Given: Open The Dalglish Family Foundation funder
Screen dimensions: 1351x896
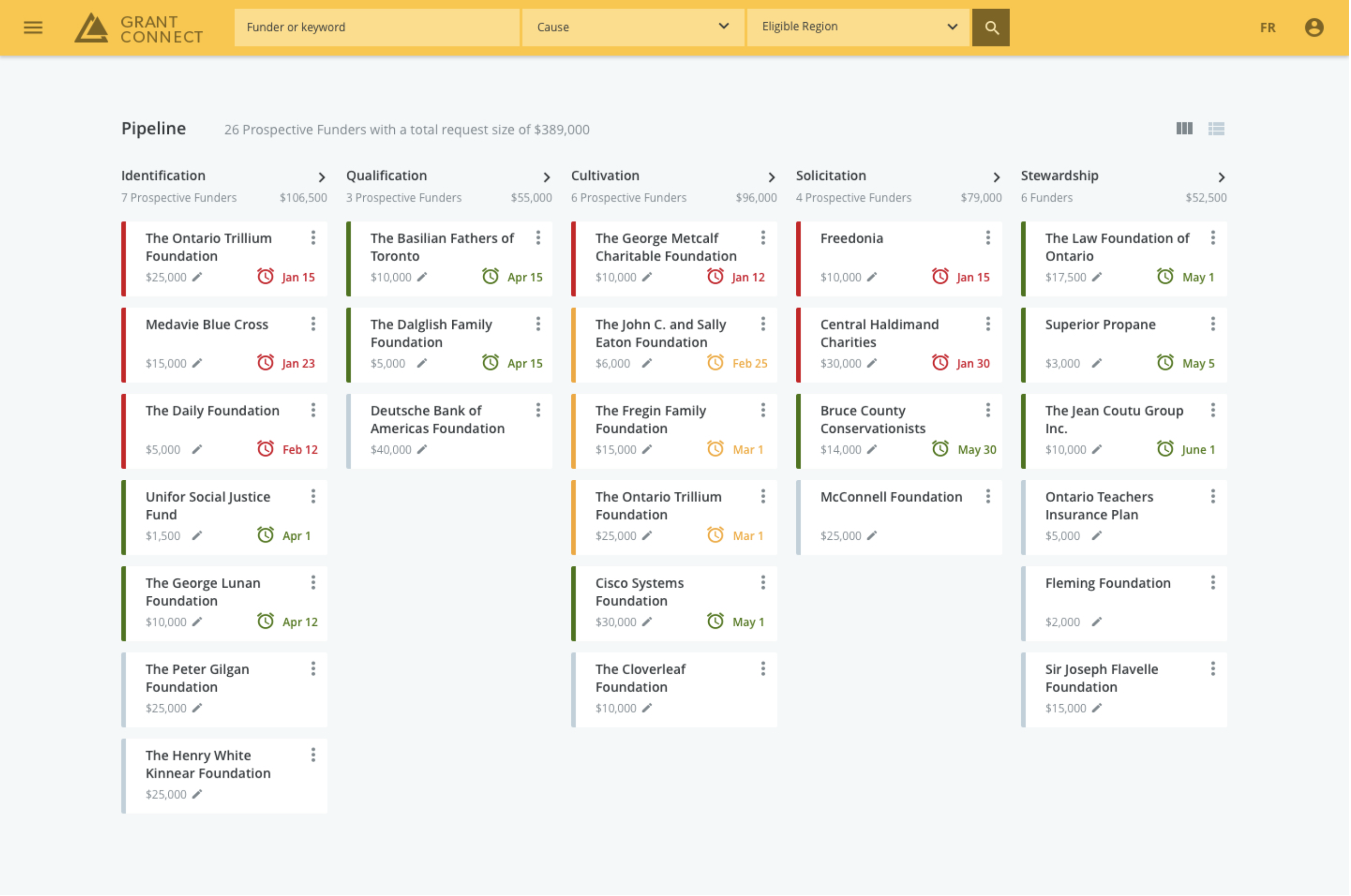Looking at the screenshot, I should tap(432, 333).
